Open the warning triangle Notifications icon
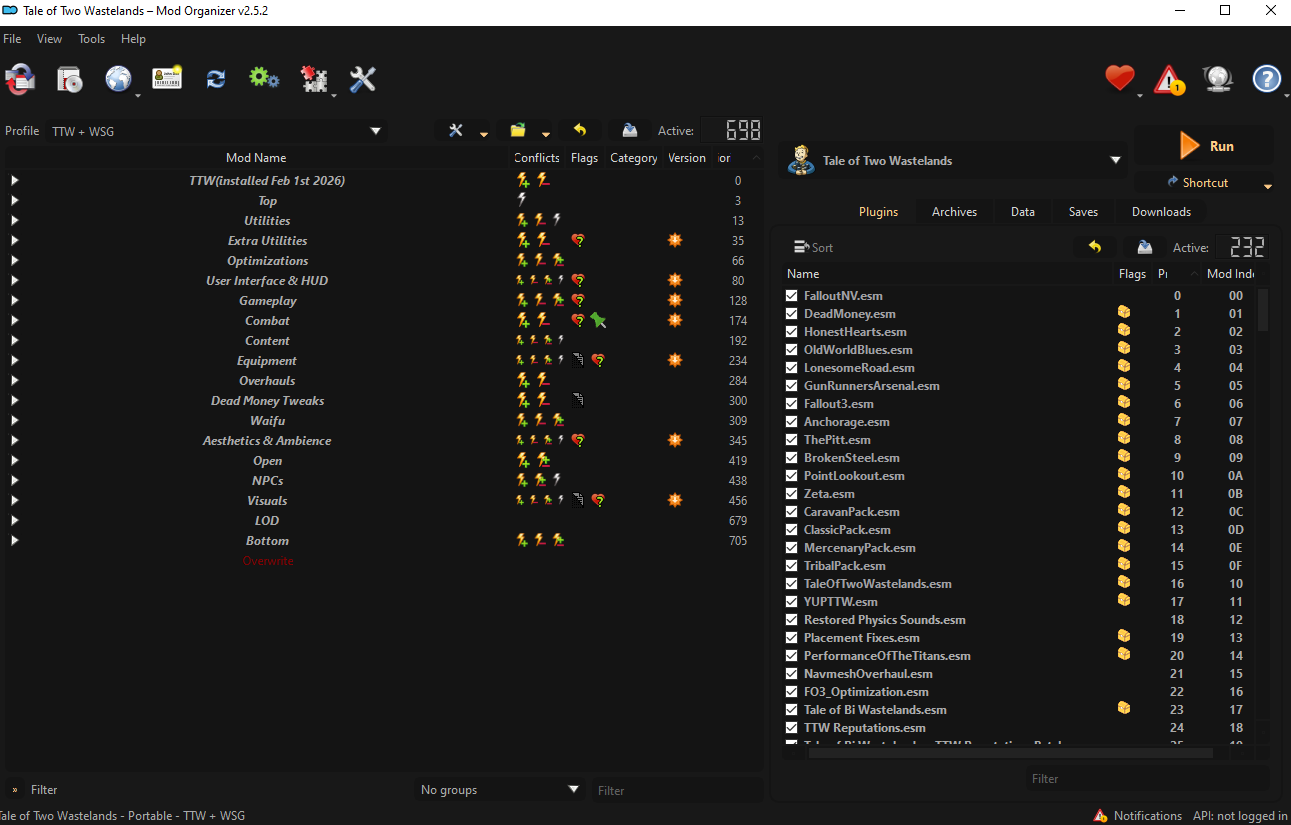This screenshot has width=1291, height=825. pyautogui.click(x=1169, y=79)
